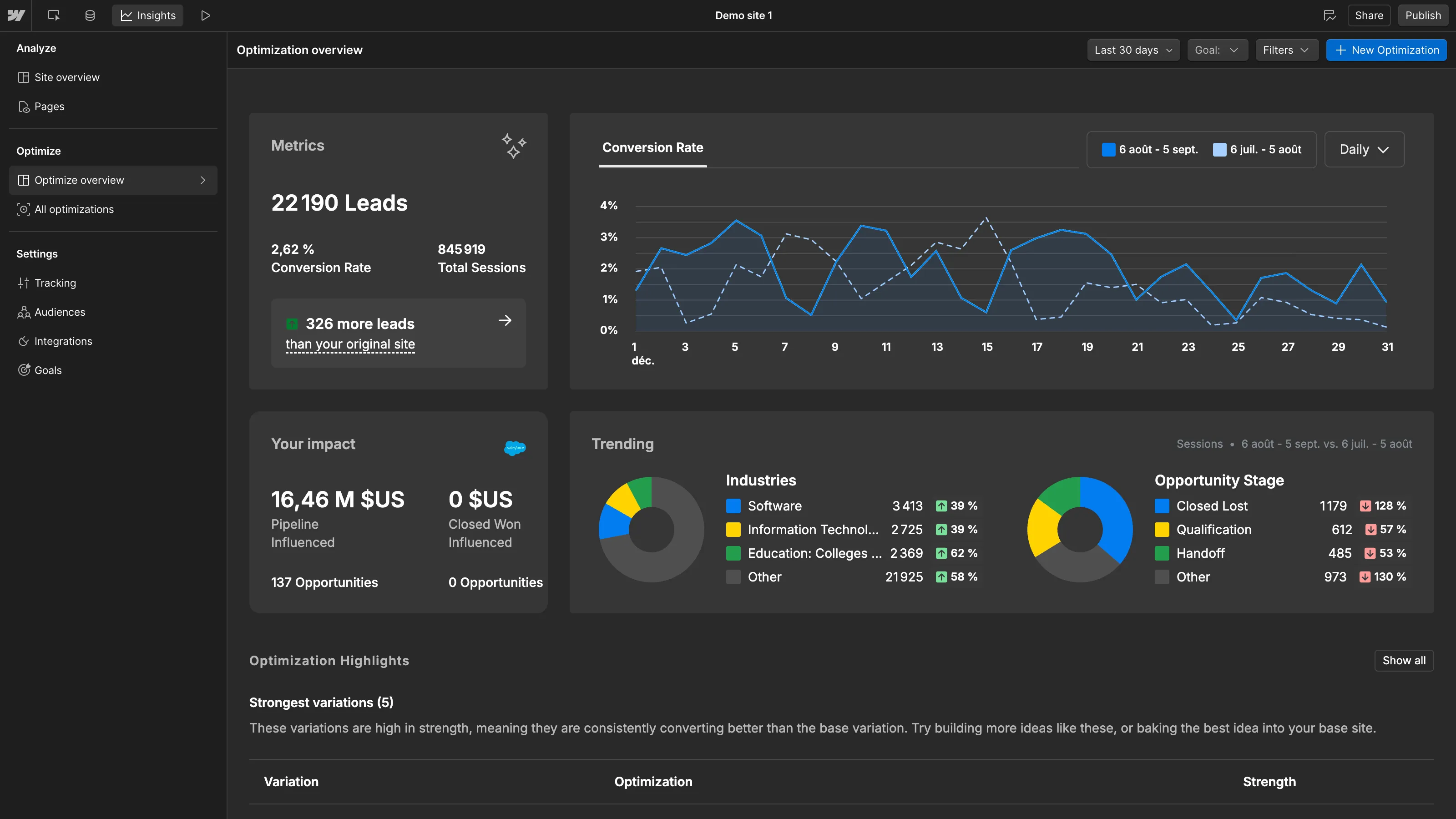Click the Show all button
Viewport: 1456px width, 819px height.
click(1404, 660)
